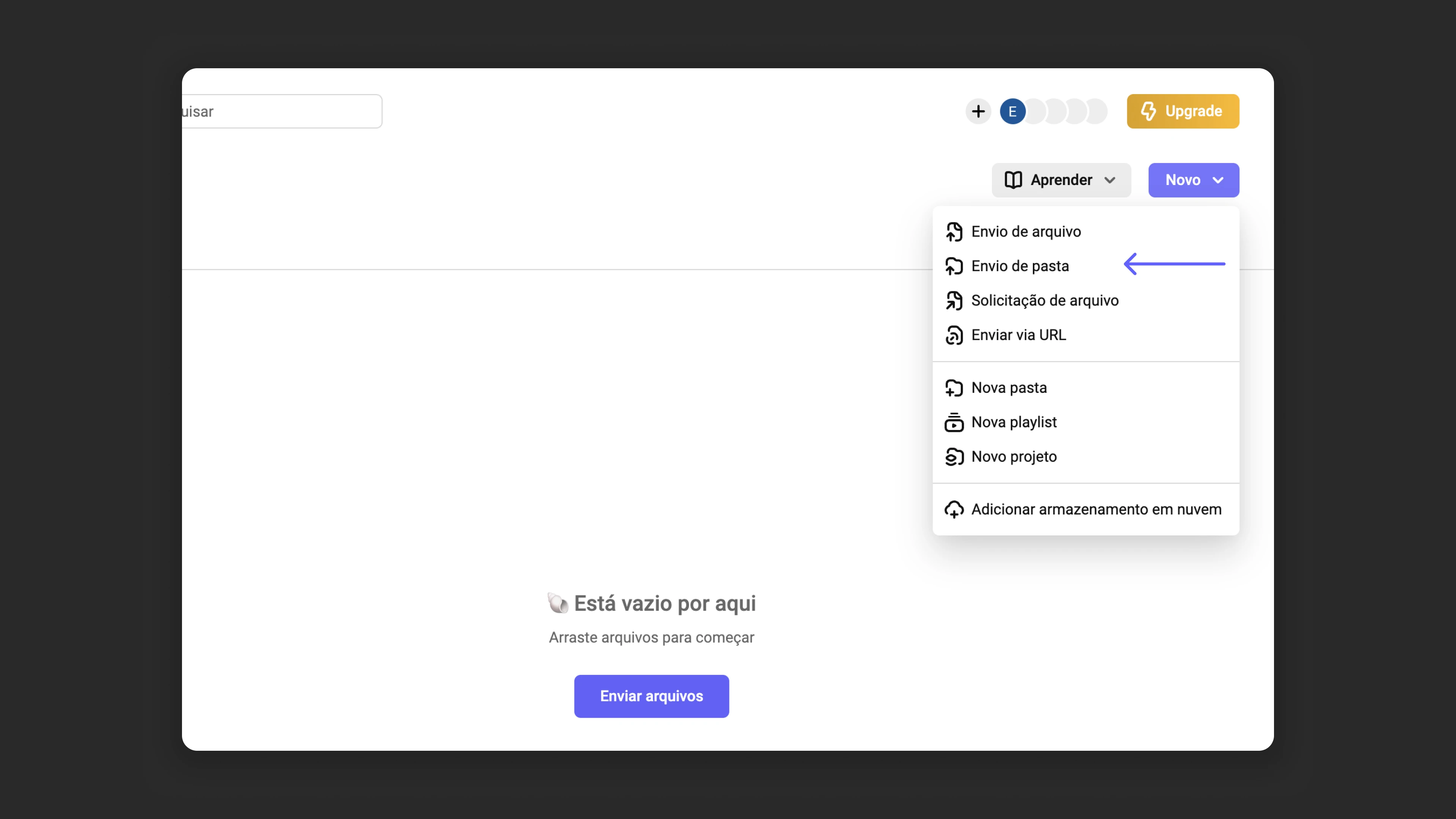1456x819 pixels.
Task: Select Nova playlist menu entry
Action: [x=1086, y=422]
